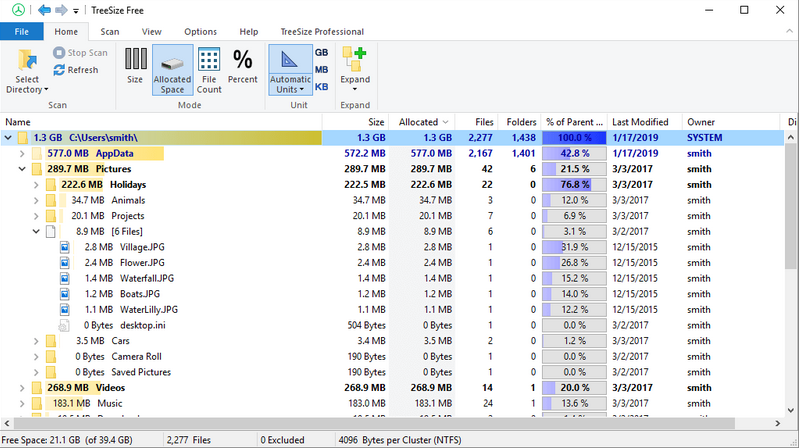Image resolution: width=799 pixels, height=448 pixels.
Task: Click the back navigation arrow
Action: point(44,10)
